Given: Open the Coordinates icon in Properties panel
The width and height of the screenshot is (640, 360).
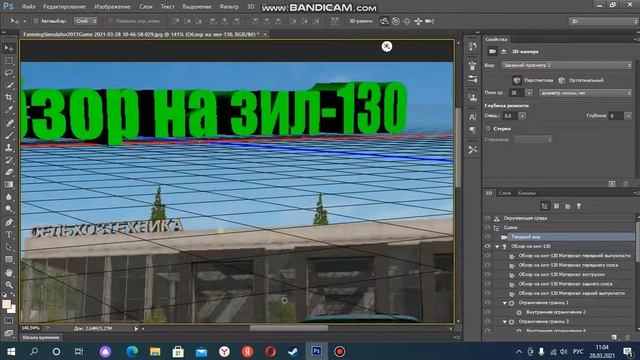Looking at the screenshot, I should 504,51.
